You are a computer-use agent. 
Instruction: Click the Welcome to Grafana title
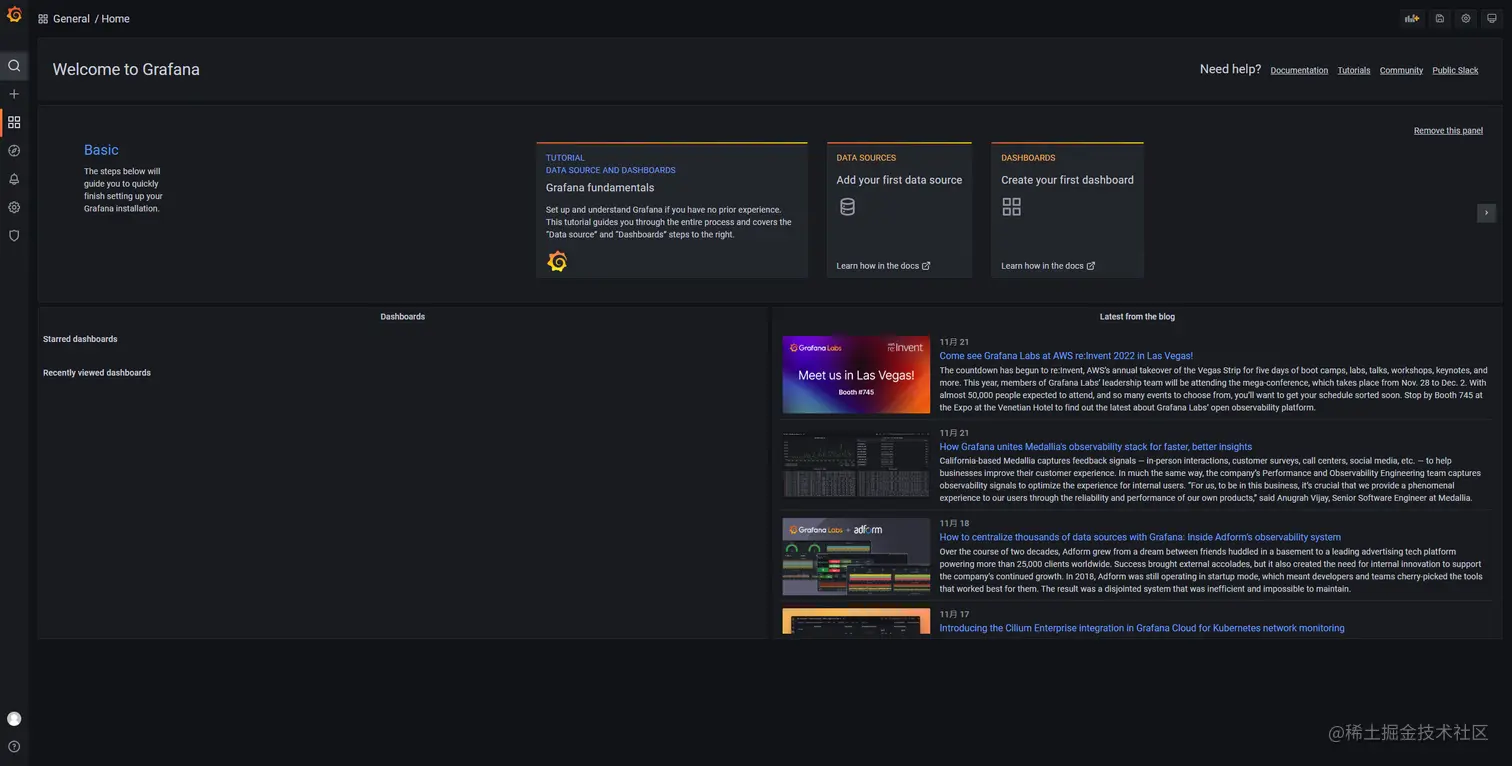[x=126, y=69]
